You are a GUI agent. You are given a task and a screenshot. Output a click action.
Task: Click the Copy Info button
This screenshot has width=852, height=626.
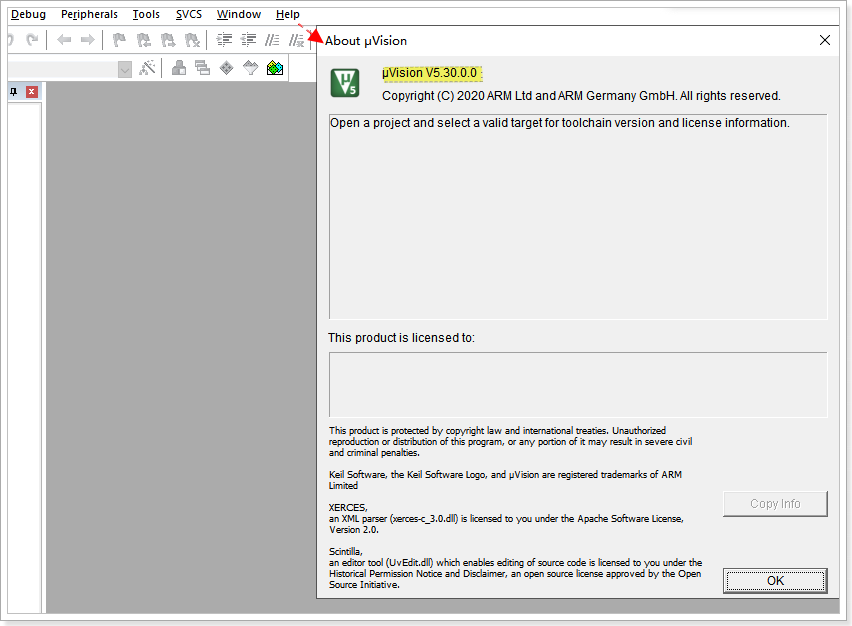[x=775, y=504]
